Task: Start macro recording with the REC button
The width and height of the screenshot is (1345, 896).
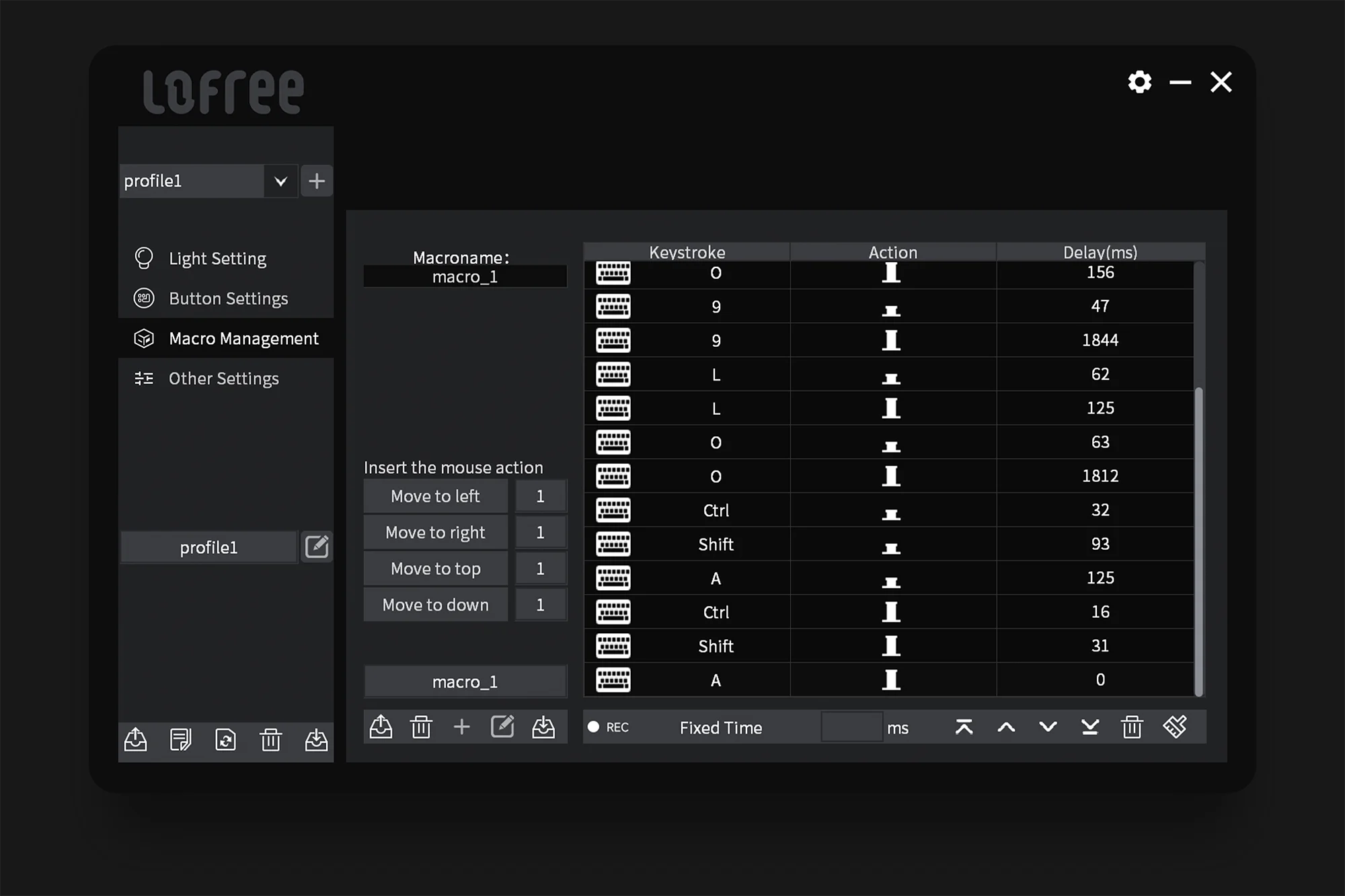Action: pos(608,727)
